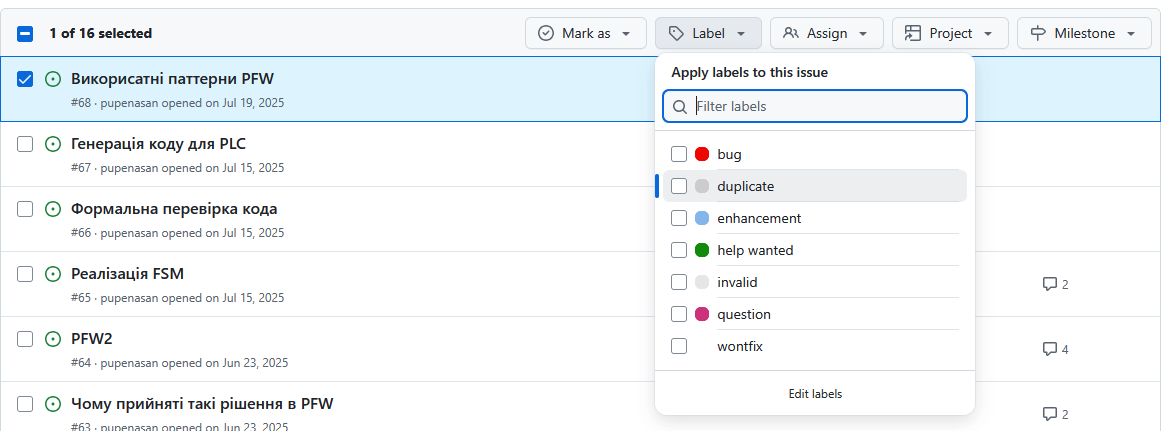
Task: Check the Формальна перевірка кода issue checkbox
Action: [x=26, y=209]
